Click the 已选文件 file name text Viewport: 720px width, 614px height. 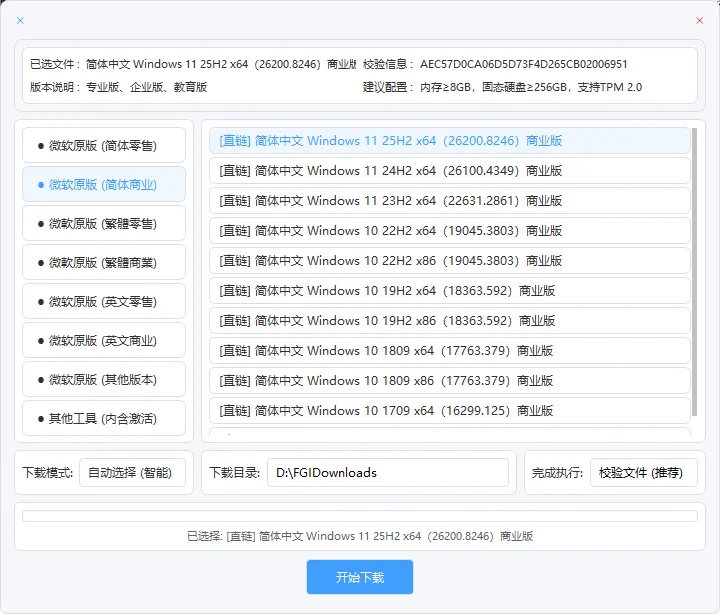[x=221, y=64]
